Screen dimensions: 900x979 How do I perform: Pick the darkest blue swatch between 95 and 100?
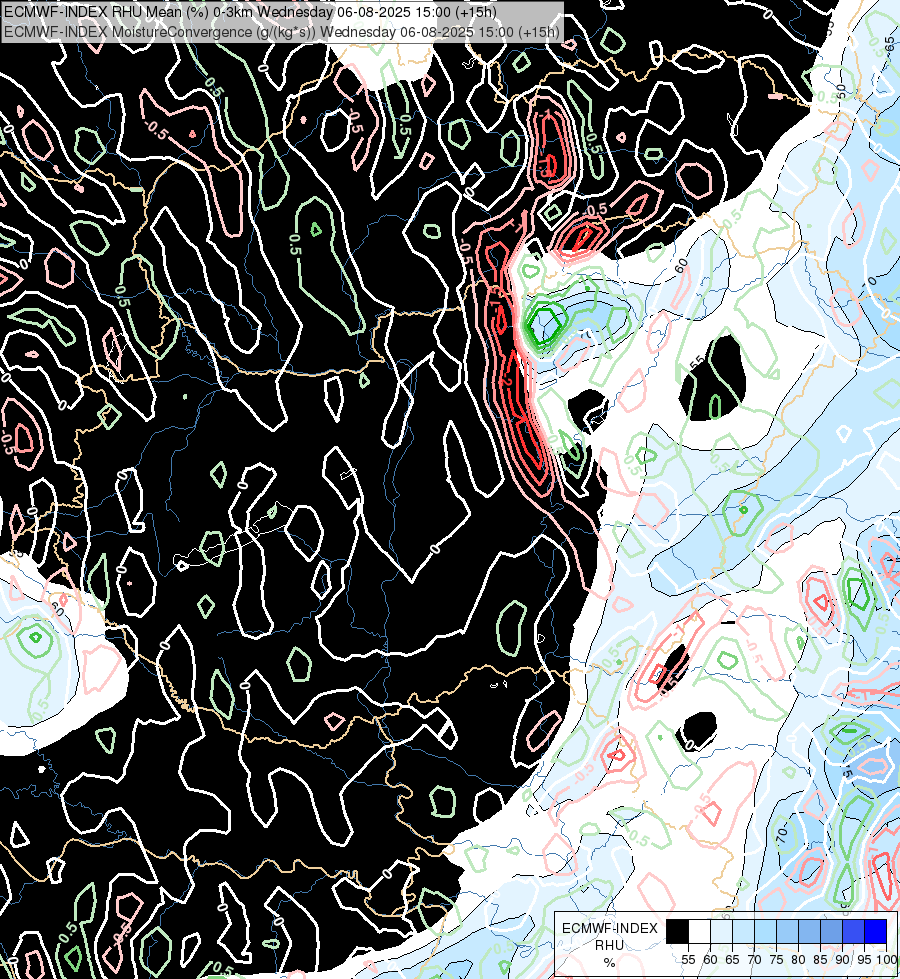click(x=876, y=931)
